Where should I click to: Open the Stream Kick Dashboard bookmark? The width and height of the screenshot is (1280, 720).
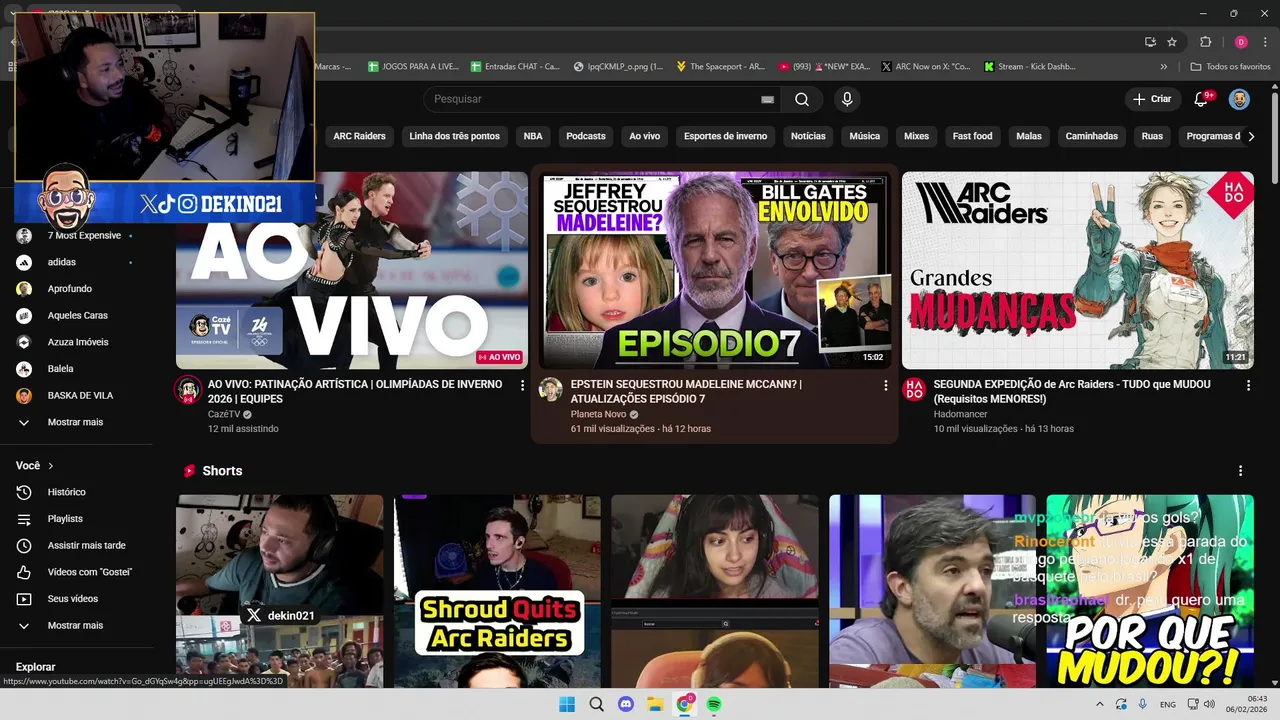(1030, 67)
